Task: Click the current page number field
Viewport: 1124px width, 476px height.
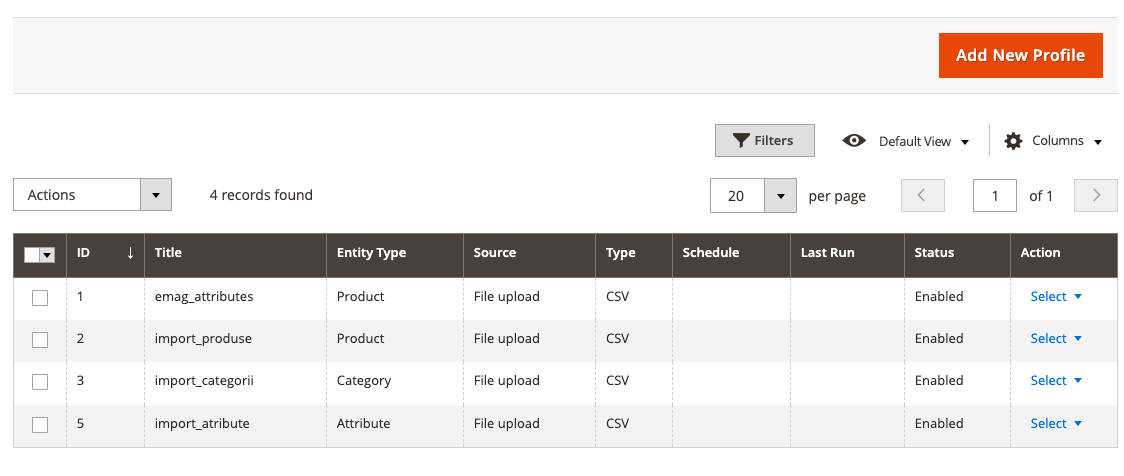Action: [994, 195]
